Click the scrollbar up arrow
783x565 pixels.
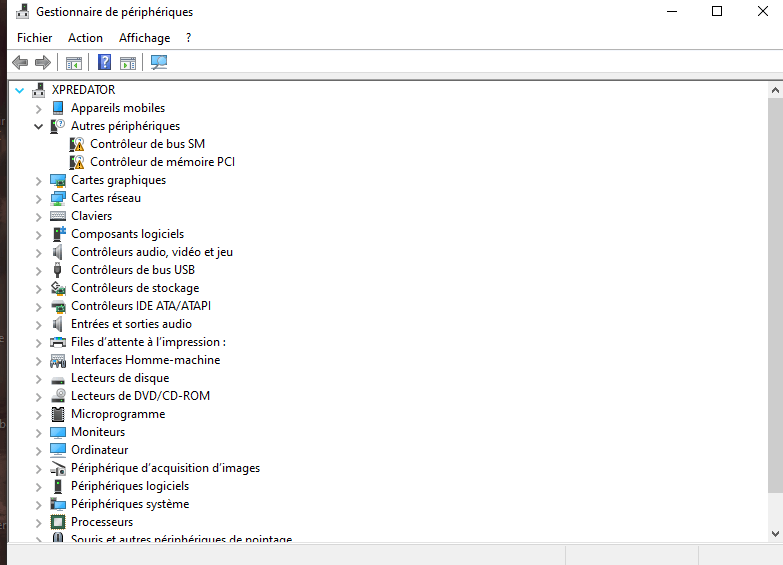775,90
